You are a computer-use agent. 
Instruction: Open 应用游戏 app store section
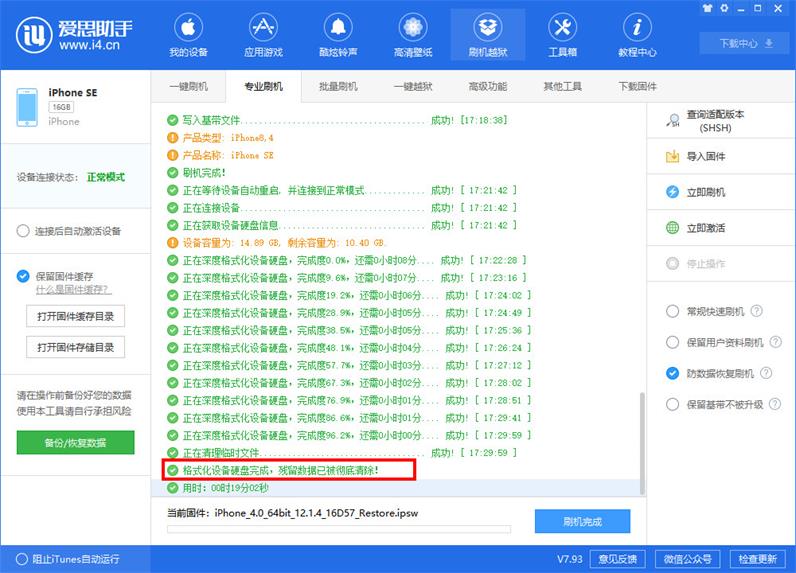pyautogui.click(x=263, y=35)
